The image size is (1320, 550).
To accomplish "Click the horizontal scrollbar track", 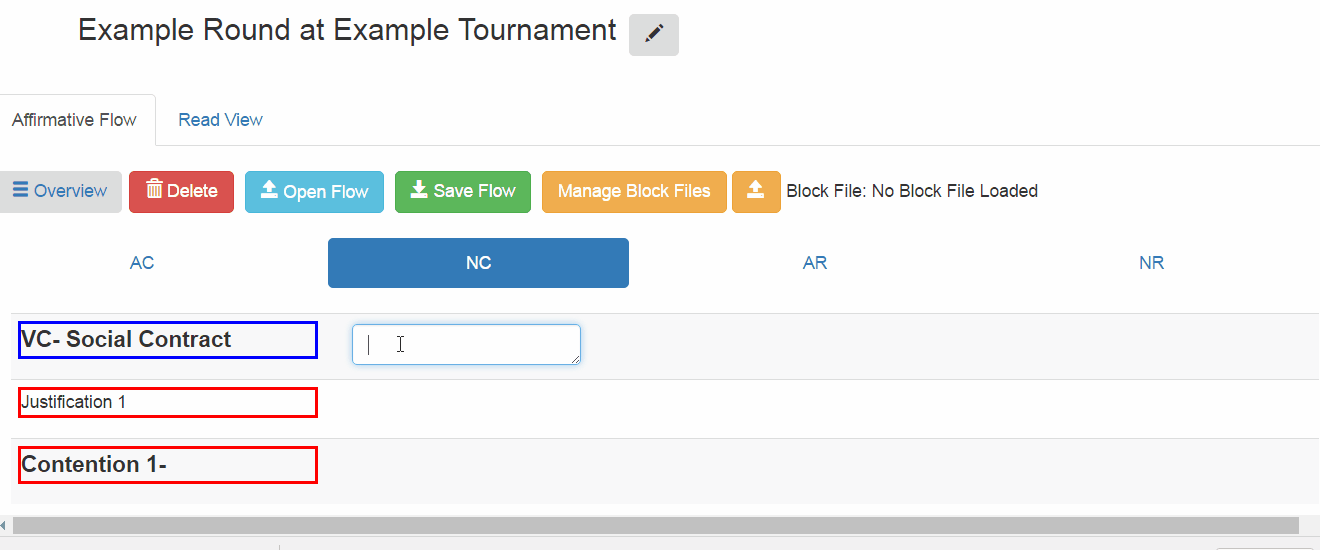I will (x=655, y=525).
